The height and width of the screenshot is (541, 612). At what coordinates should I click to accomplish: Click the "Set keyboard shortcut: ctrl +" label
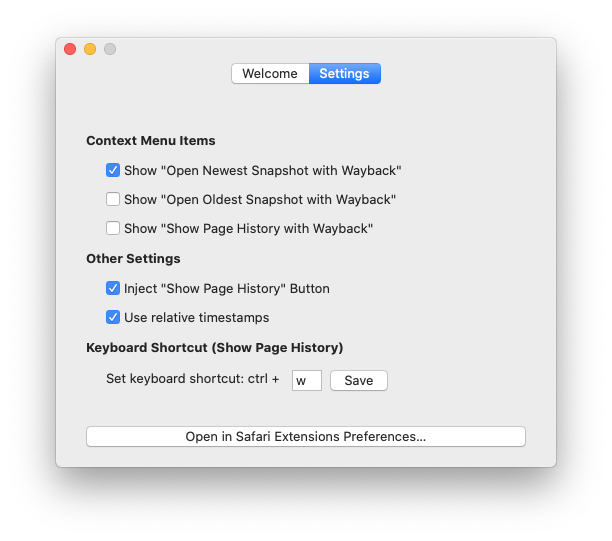point(193,379)
